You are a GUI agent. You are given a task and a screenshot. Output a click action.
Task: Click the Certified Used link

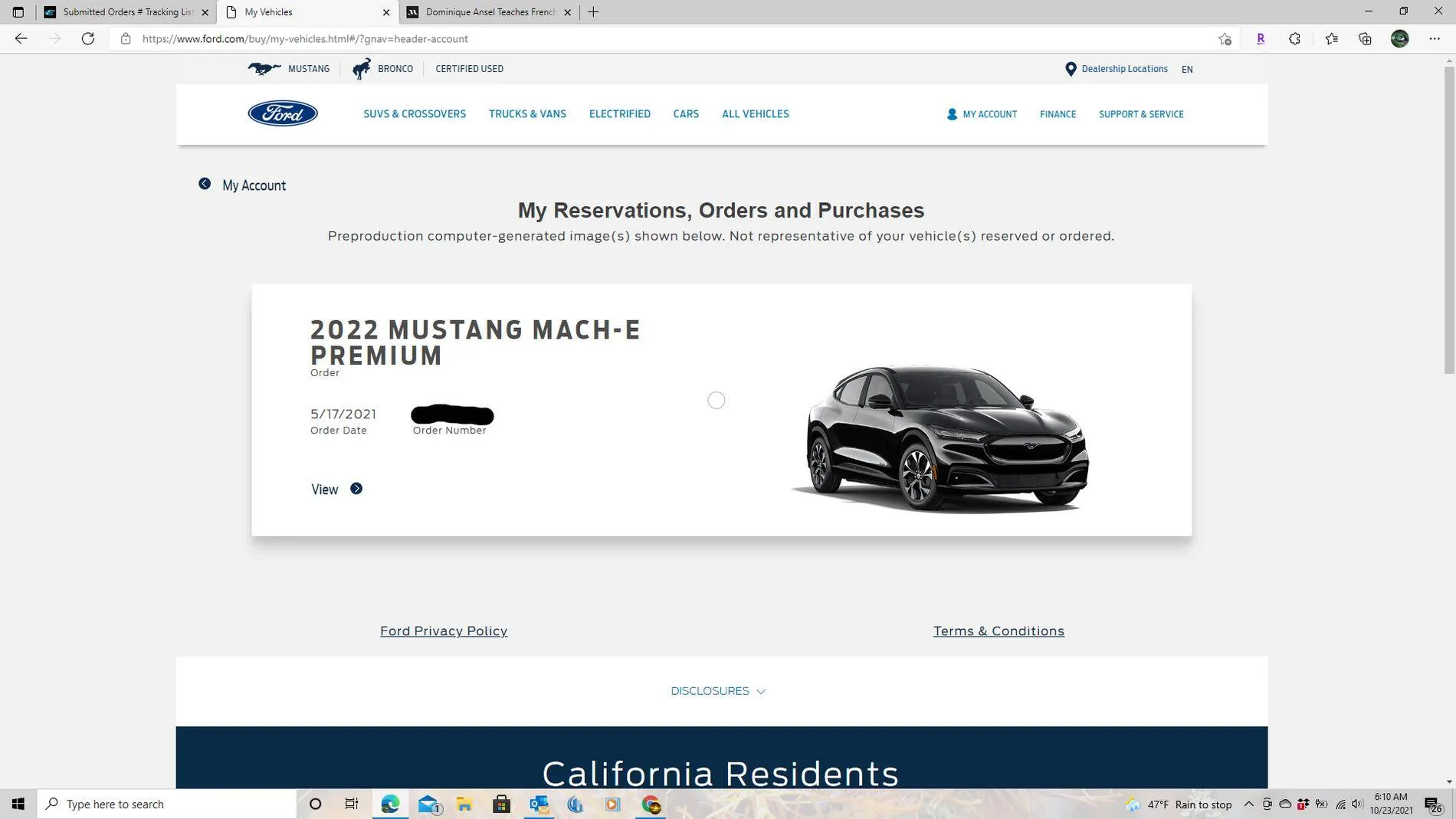click(469, 68)
